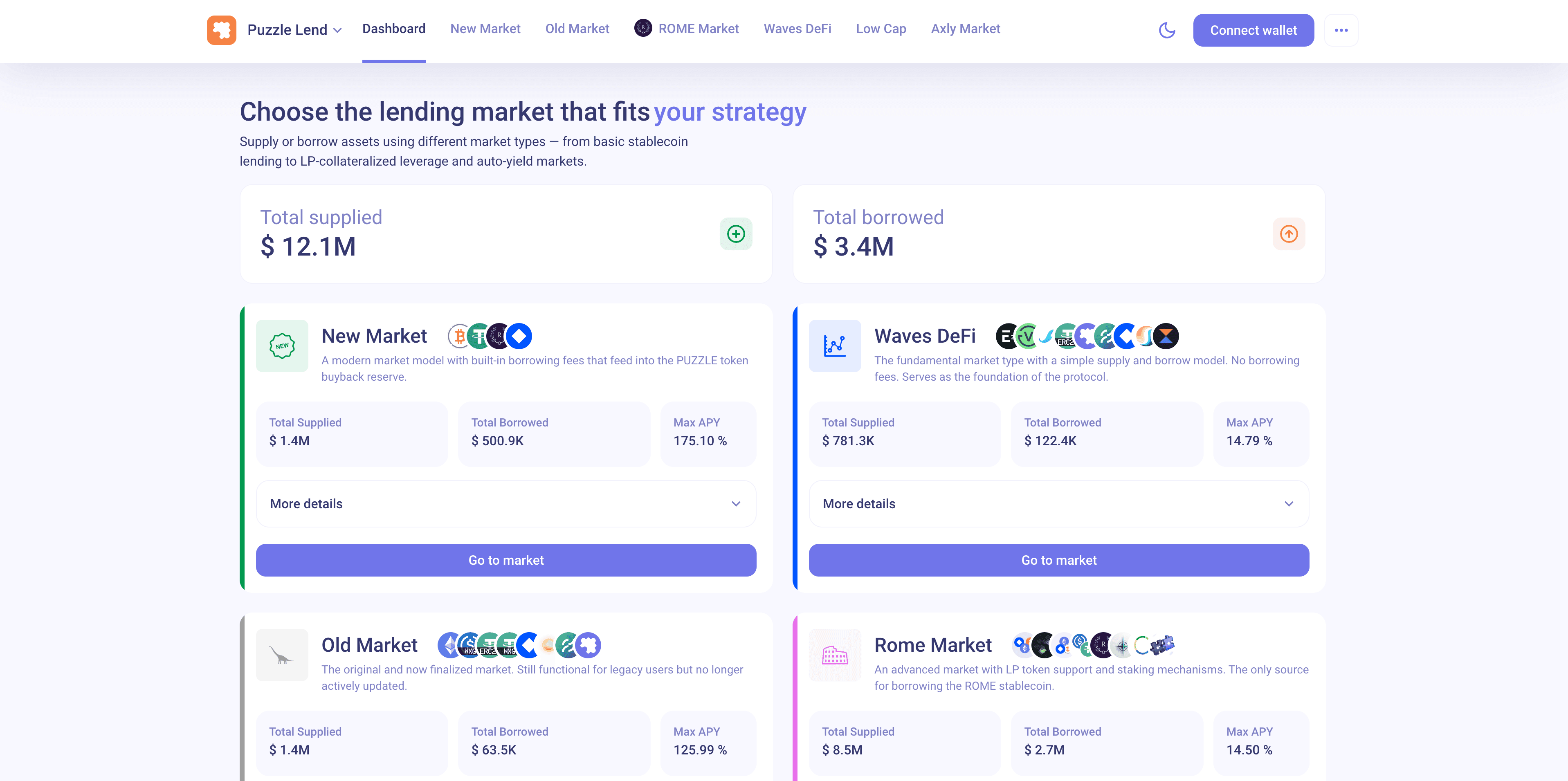Click the orange up-arrow icon in Total borrowed

[1289, 234]
